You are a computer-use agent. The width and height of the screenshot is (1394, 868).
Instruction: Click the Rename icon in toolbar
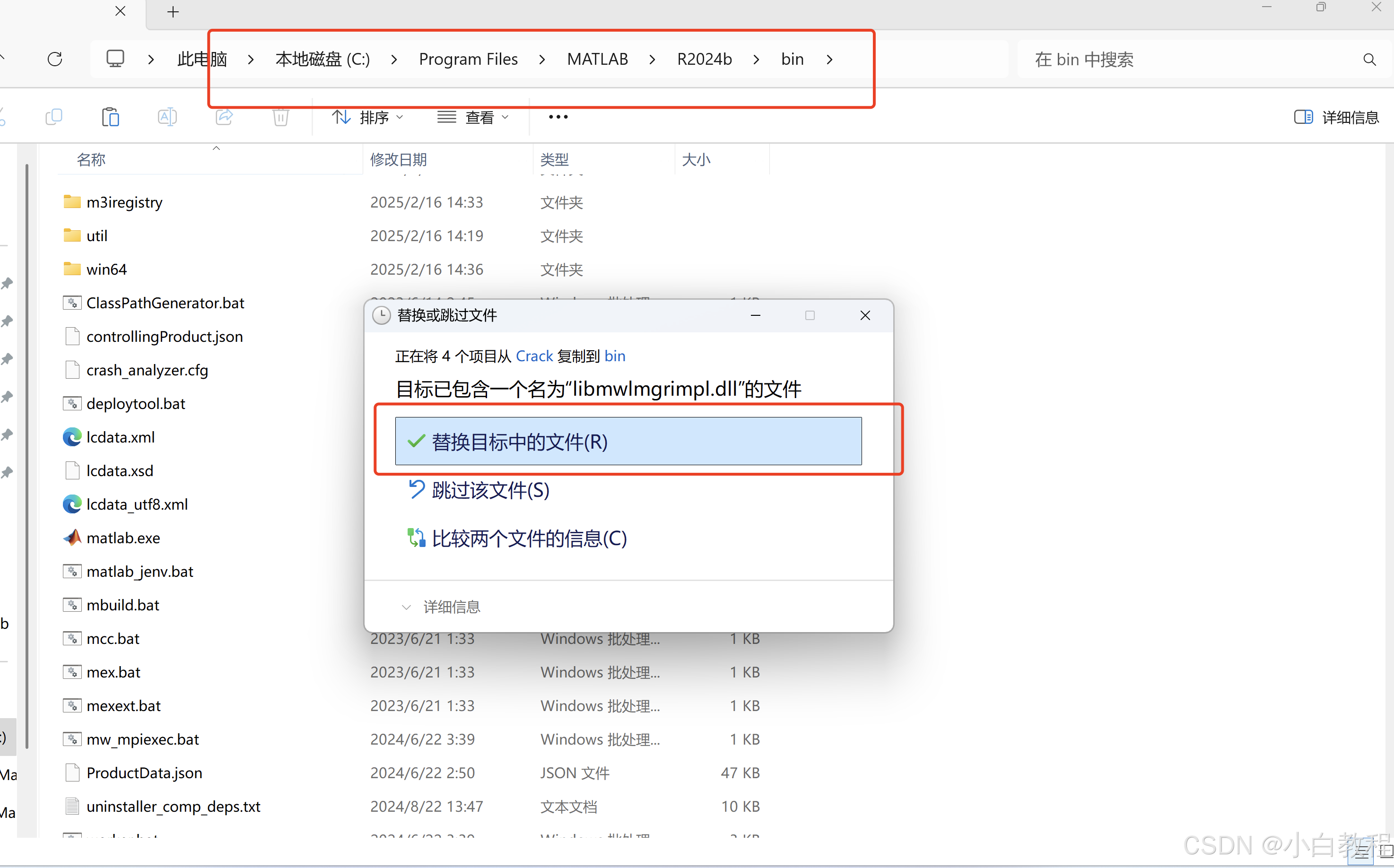pyautogui.click(x=167, y=117)
